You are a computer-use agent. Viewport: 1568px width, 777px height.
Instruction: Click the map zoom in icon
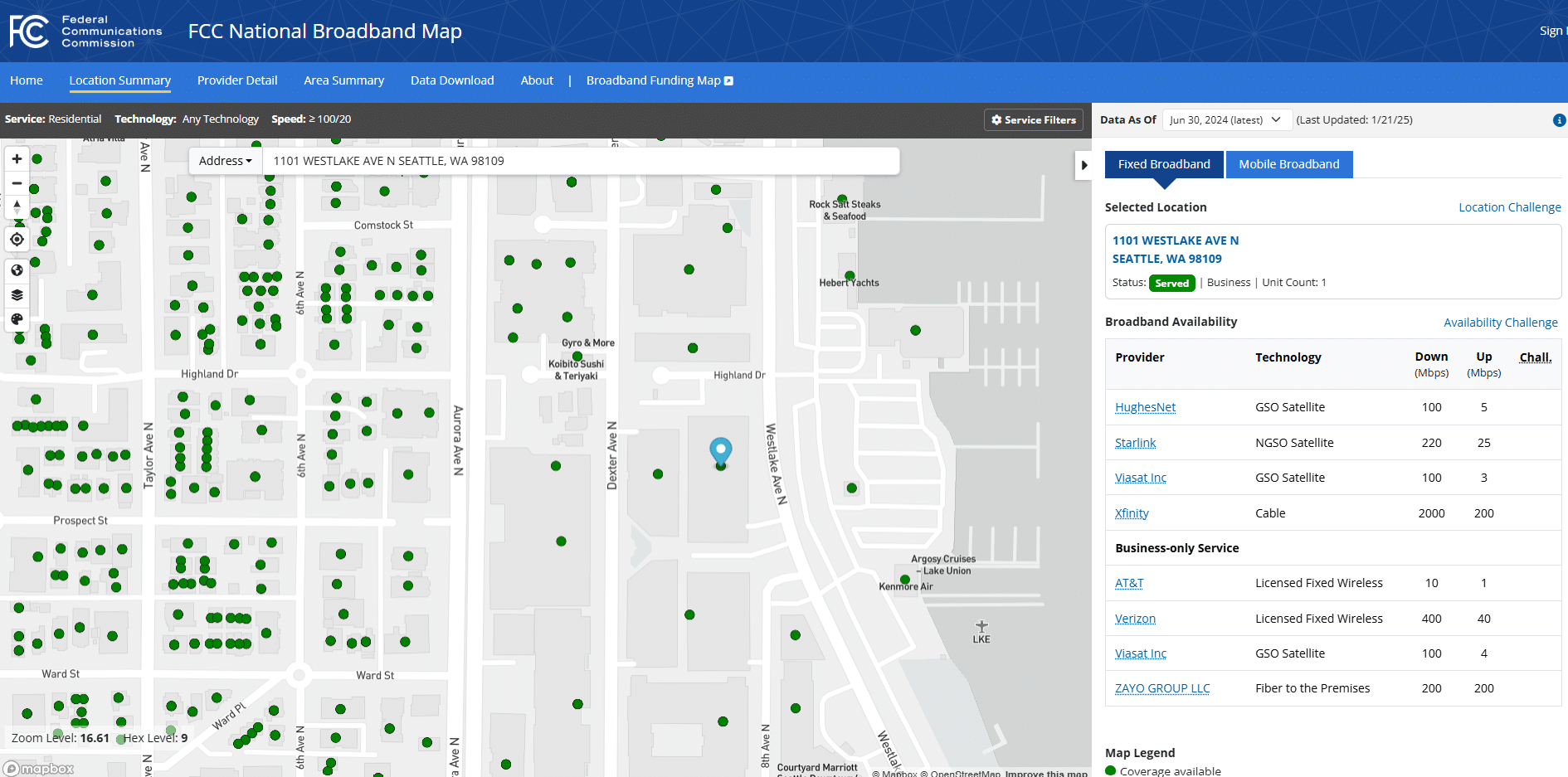(x=17, y=158)
